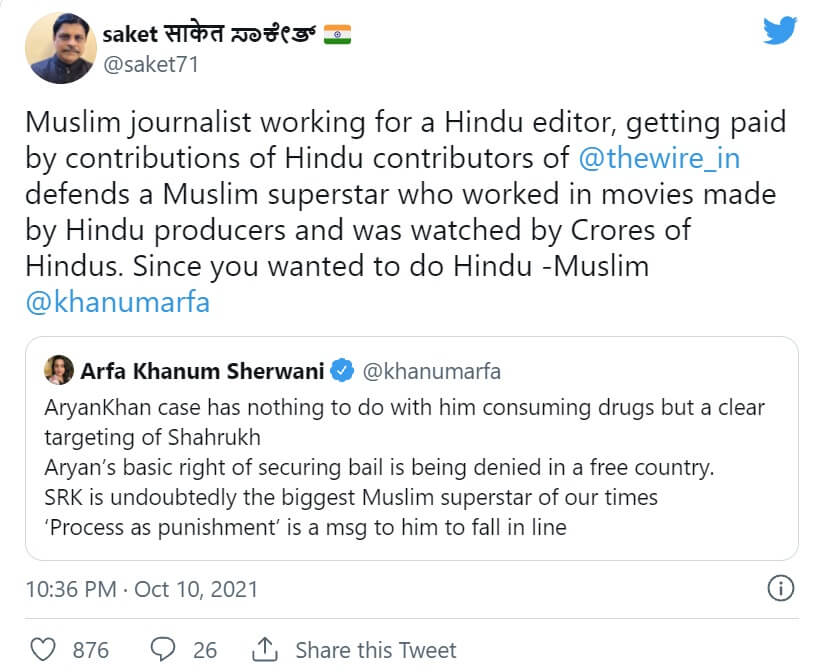
Task: Open saket's profile picture
Action: click(x=60, y=49)
